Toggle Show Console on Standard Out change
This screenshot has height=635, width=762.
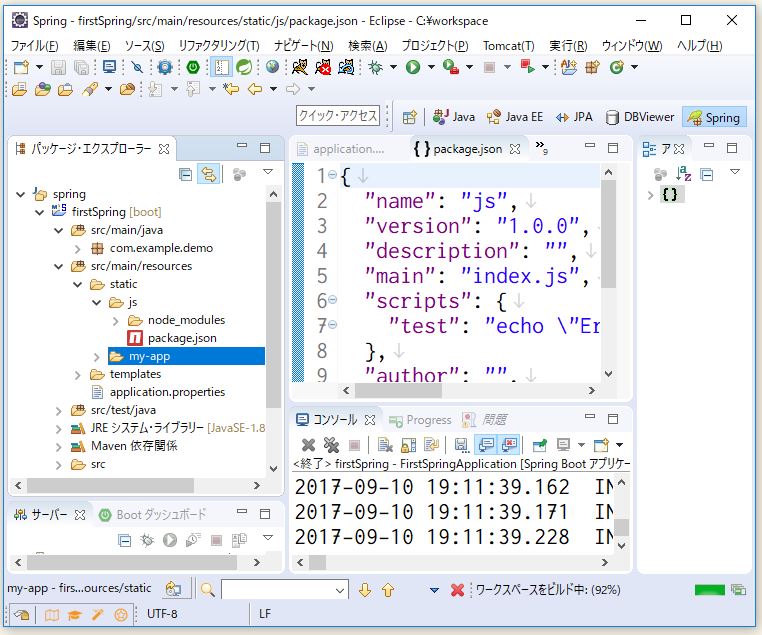point(486,445)
